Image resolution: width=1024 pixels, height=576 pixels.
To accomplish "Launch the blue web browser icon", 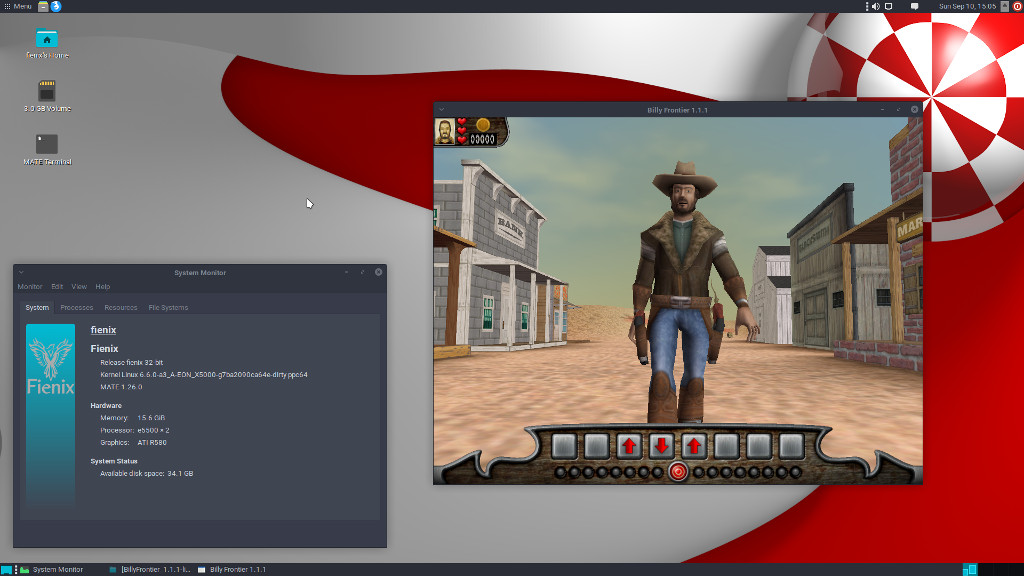I will (56, 6).
